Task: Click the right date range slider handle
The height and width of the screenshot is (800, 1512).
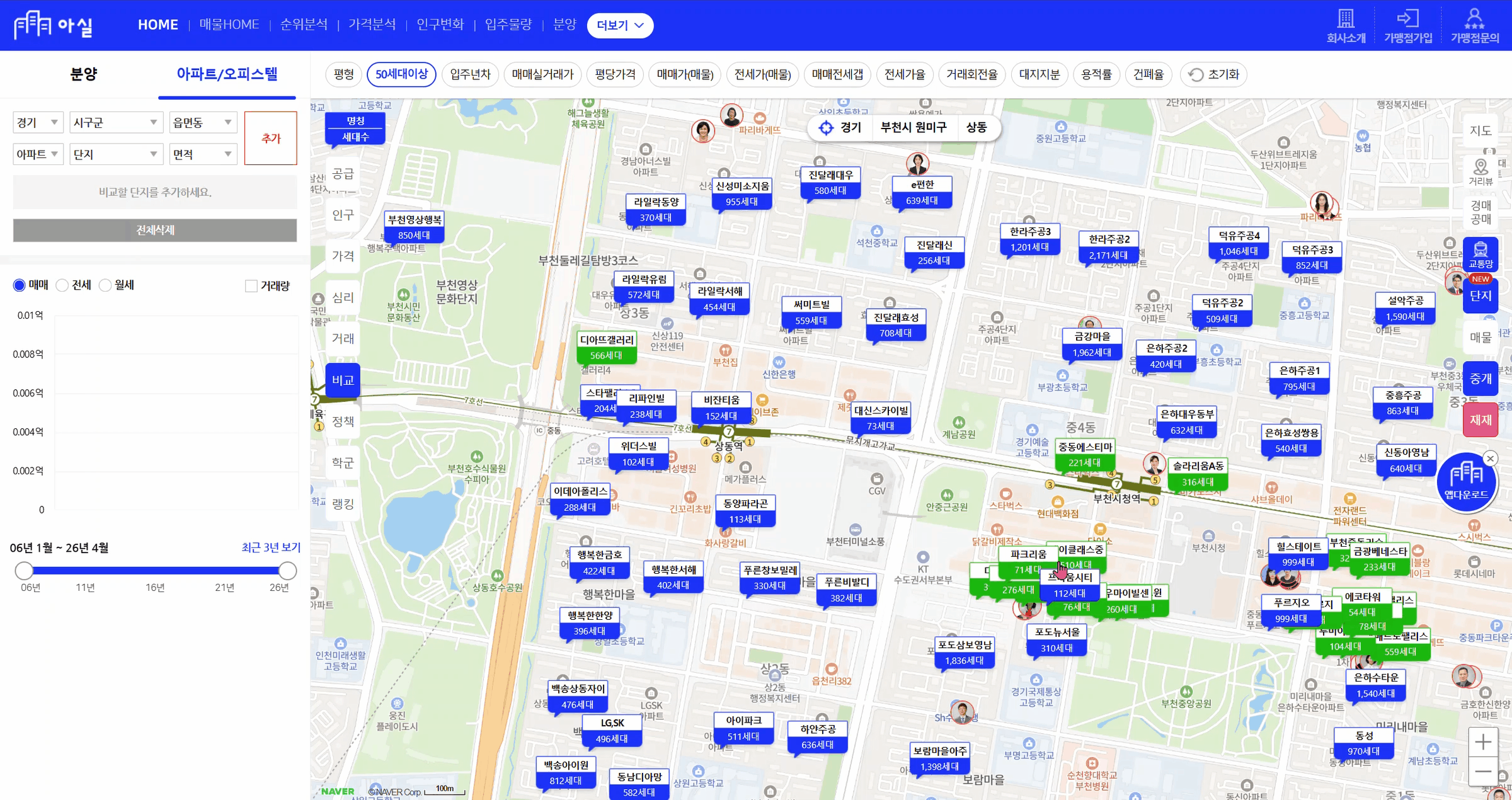Action: click(287, 571)
